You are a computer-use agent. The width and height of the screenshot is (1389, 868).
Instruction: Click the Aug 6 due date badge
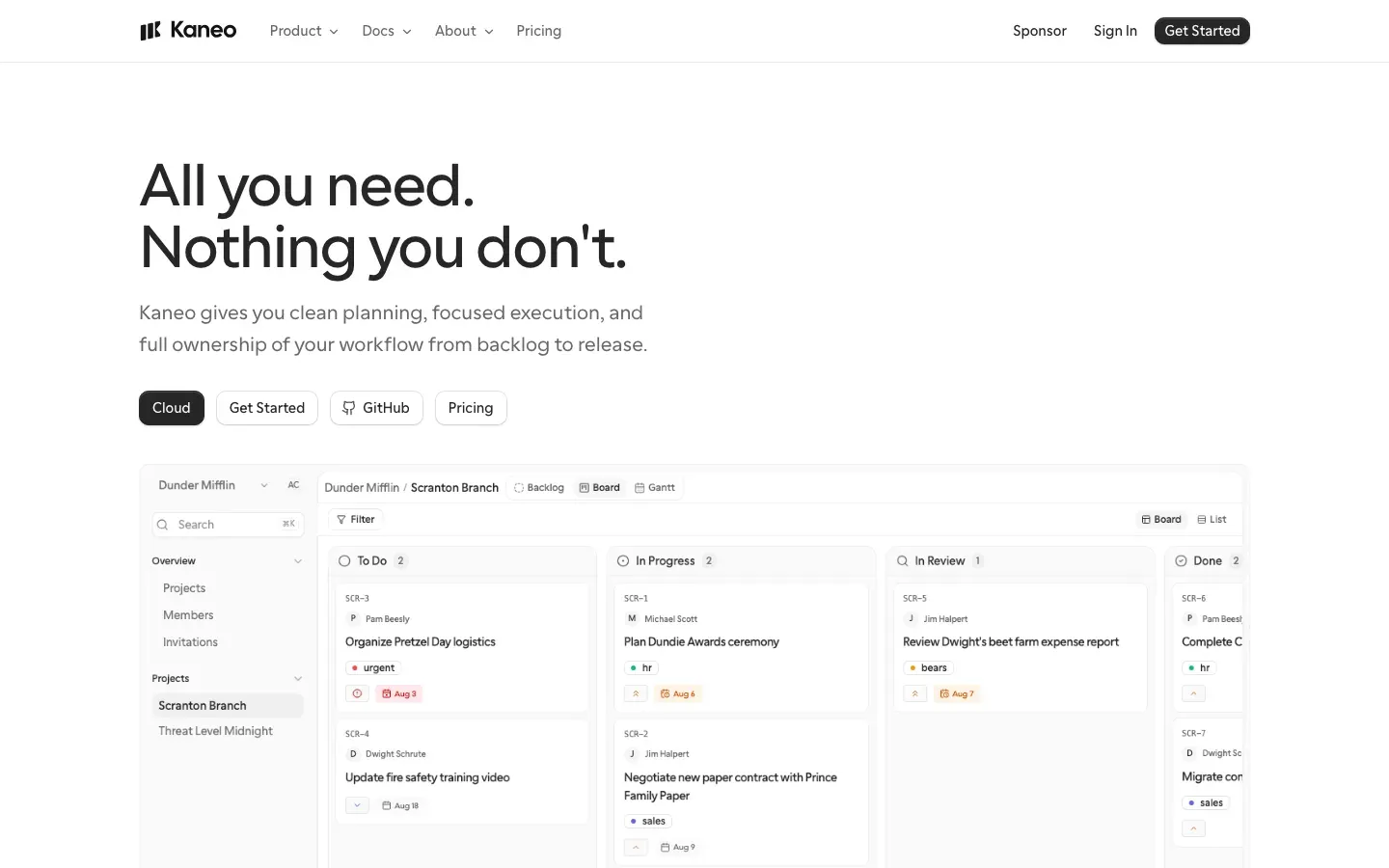point(678,693)
